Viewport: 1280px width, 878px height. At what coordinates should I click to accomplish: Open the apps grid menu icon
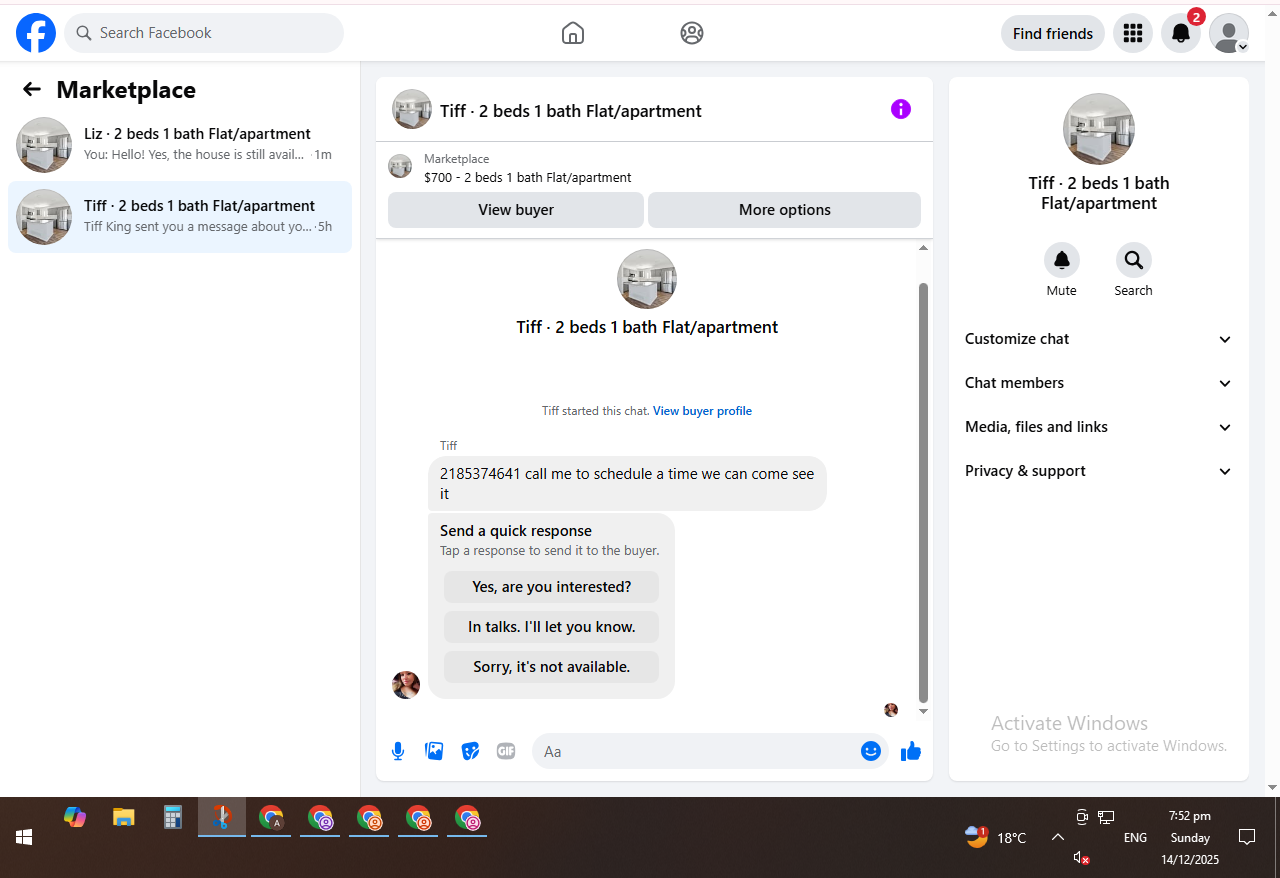pyautogui.click(x=1133, y=33)
